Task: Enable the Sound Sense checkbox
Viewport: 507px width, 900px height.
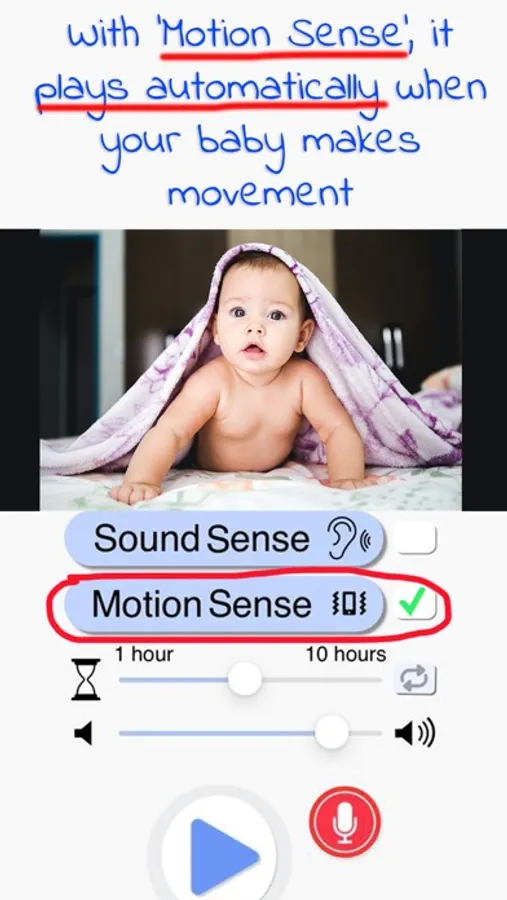Action: (416, 538)
